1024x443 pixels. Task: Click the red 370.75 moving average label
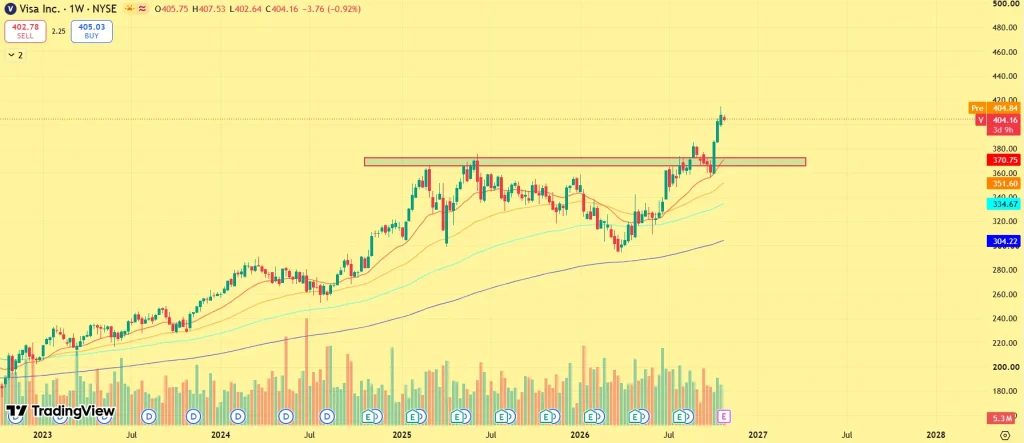pos(1002,159)
